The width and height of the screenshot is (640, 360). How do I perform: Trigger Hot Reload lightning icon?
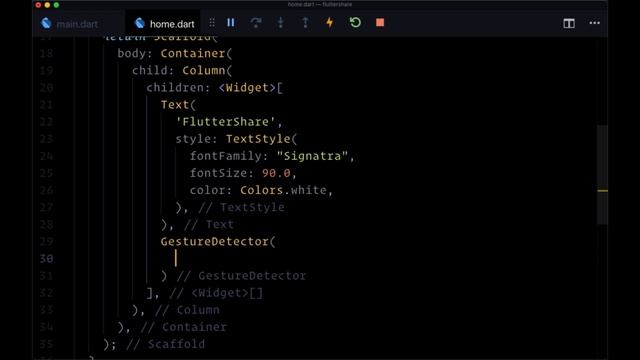(x=330, y=23)
